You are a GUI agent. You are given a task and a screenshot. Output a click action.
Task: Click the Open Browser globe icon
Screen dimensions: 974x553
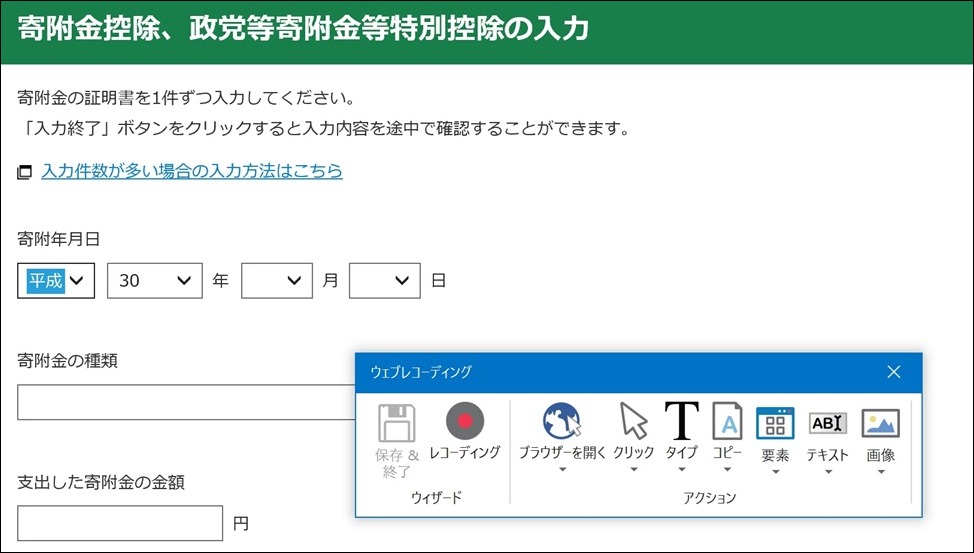tap(562, 421)
